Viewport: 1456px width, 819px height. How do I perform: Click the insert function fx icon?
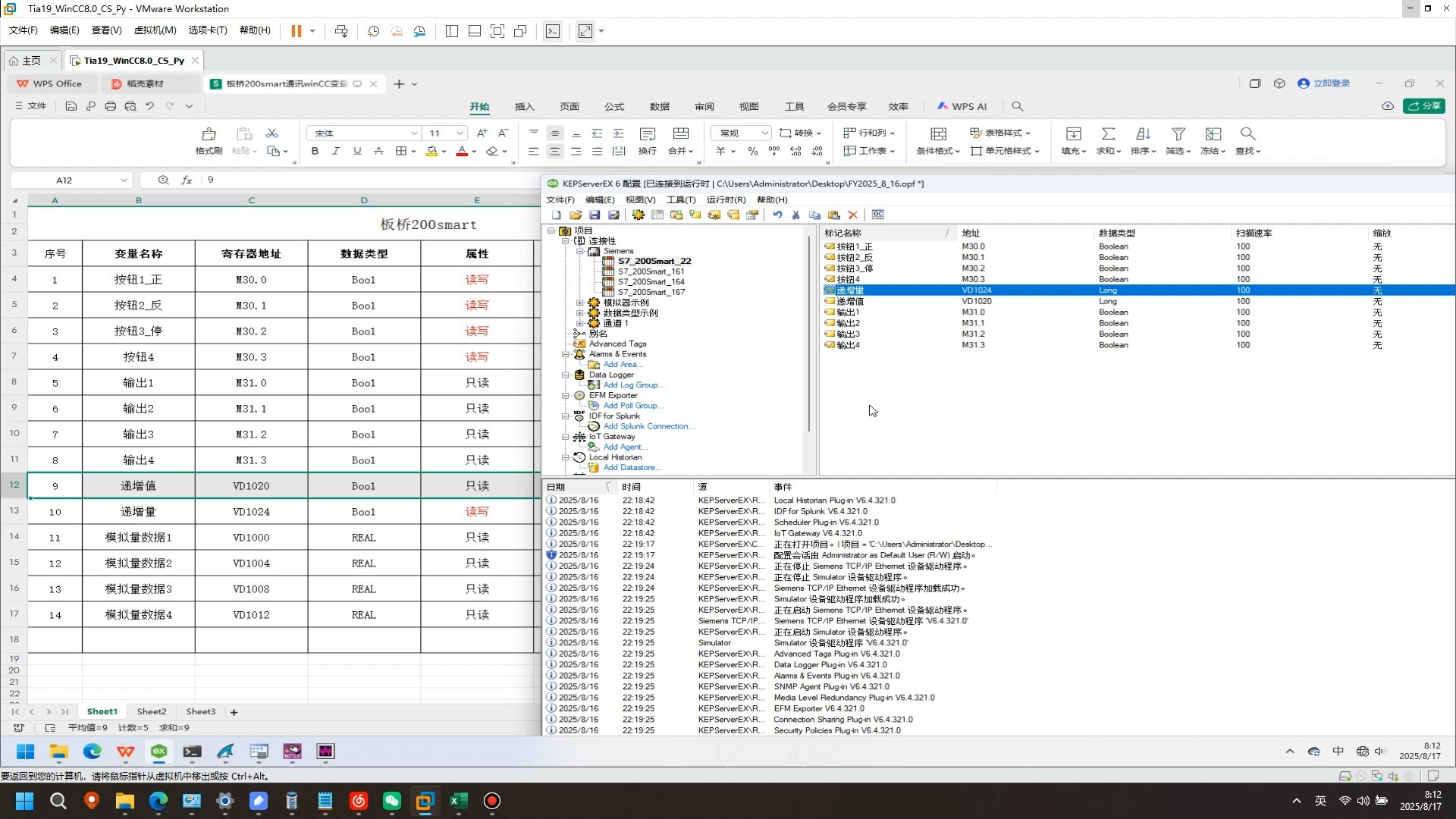[187, 180]
